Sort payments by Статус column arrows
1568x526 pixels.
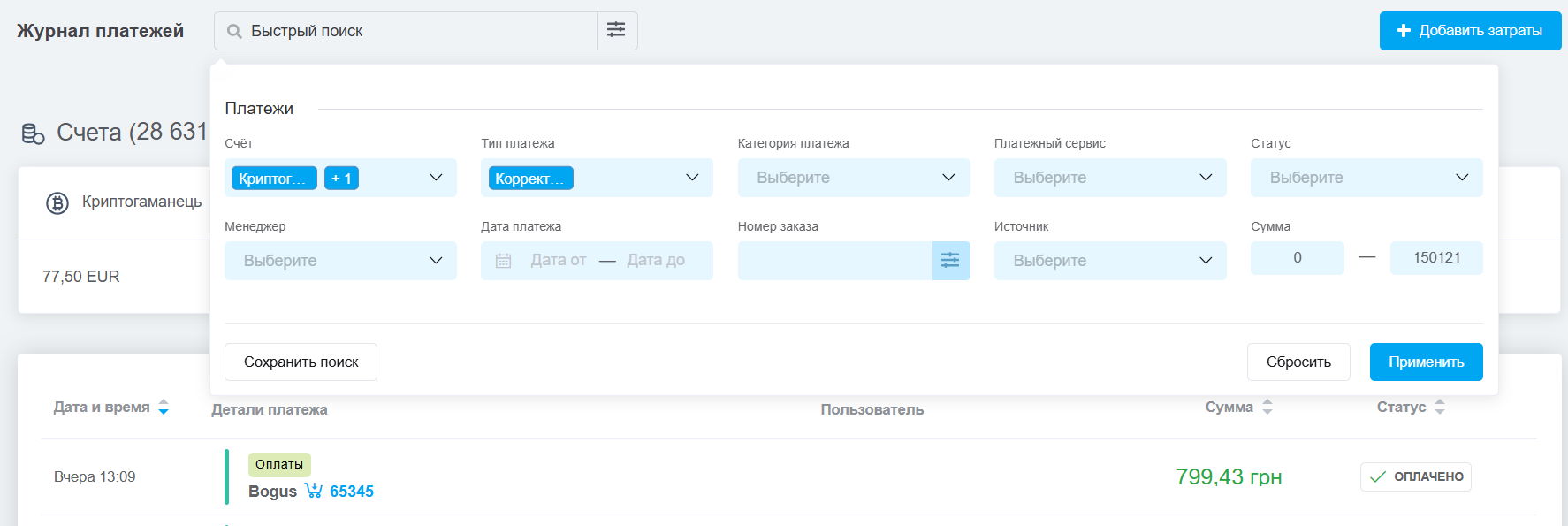(x=1439, y=407)
